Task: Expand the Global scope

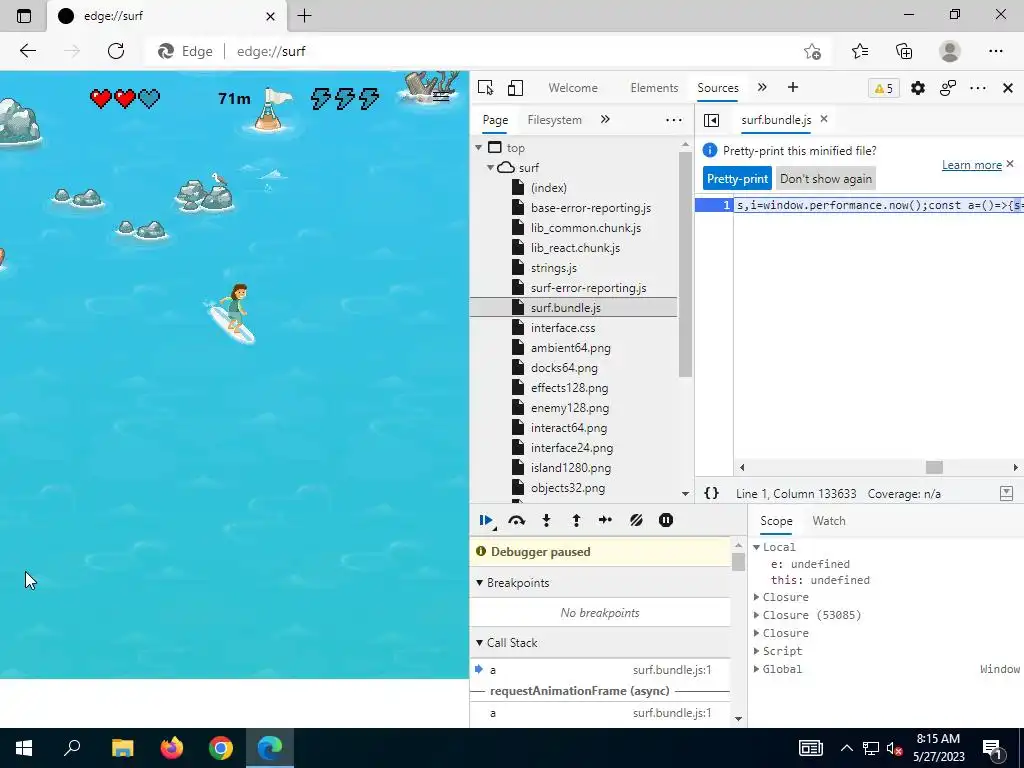Action: click(x=756, y=669)
